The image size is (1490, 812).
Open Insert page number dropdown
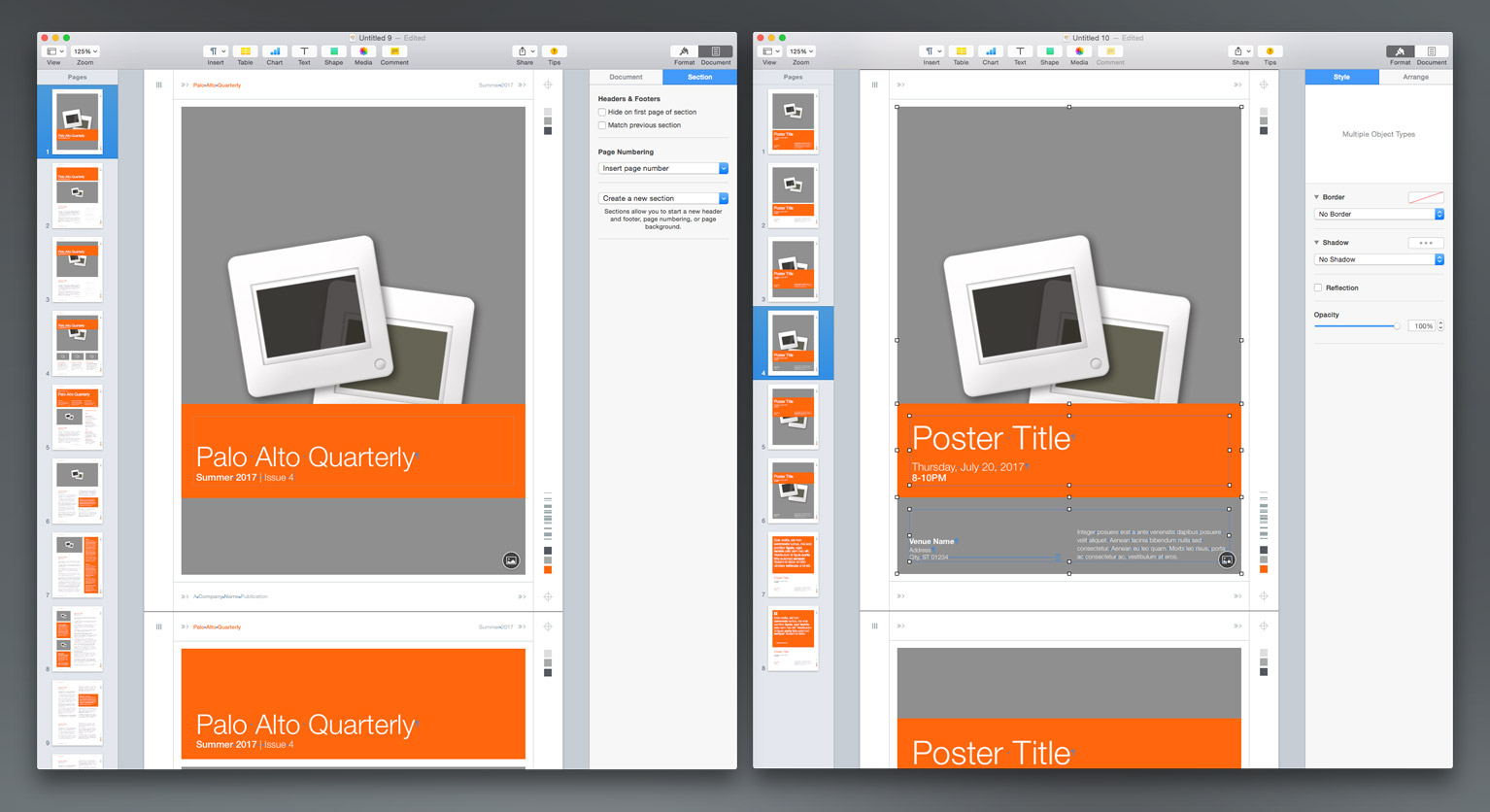pos(662,169)
